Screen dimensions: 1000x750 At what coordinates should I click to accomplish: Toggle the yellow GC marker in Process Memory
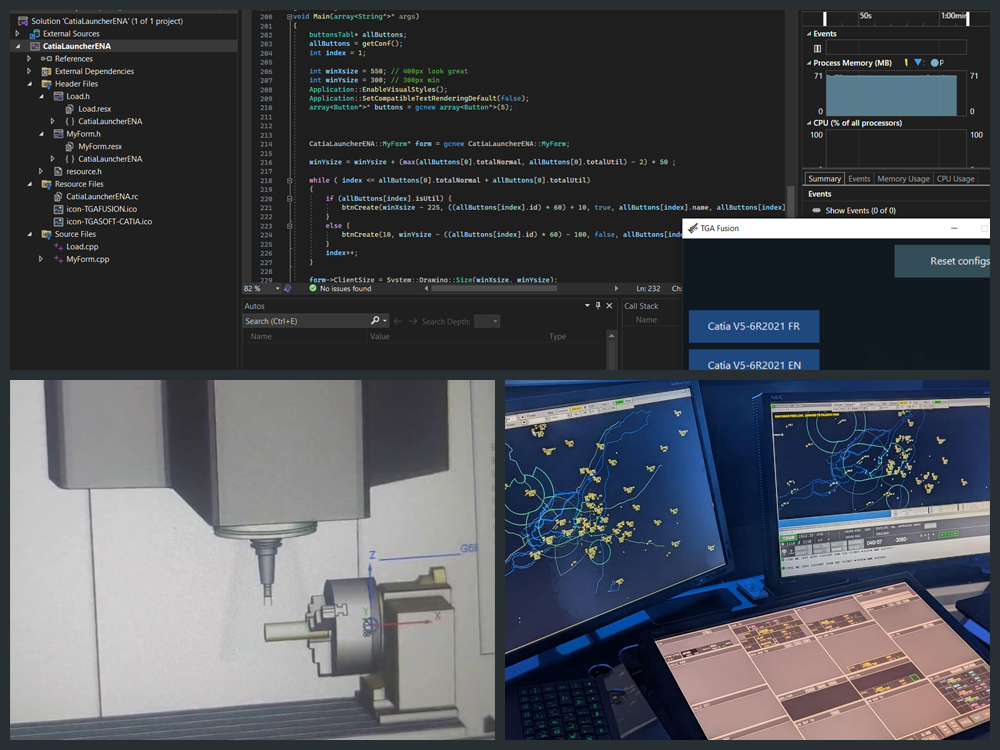(906, 62)
